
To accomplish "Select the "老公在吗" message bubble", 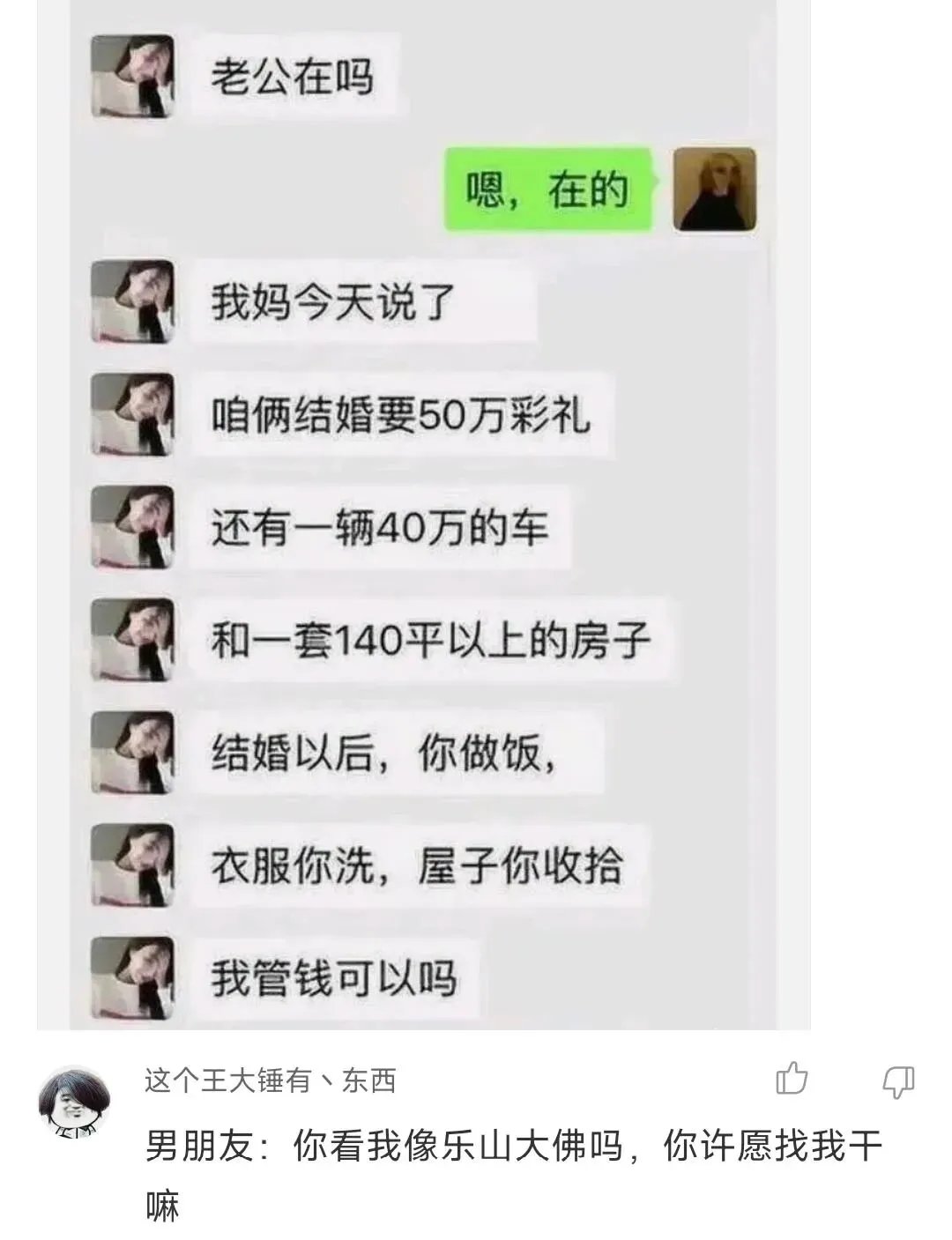I will click(x=294, y=77).
